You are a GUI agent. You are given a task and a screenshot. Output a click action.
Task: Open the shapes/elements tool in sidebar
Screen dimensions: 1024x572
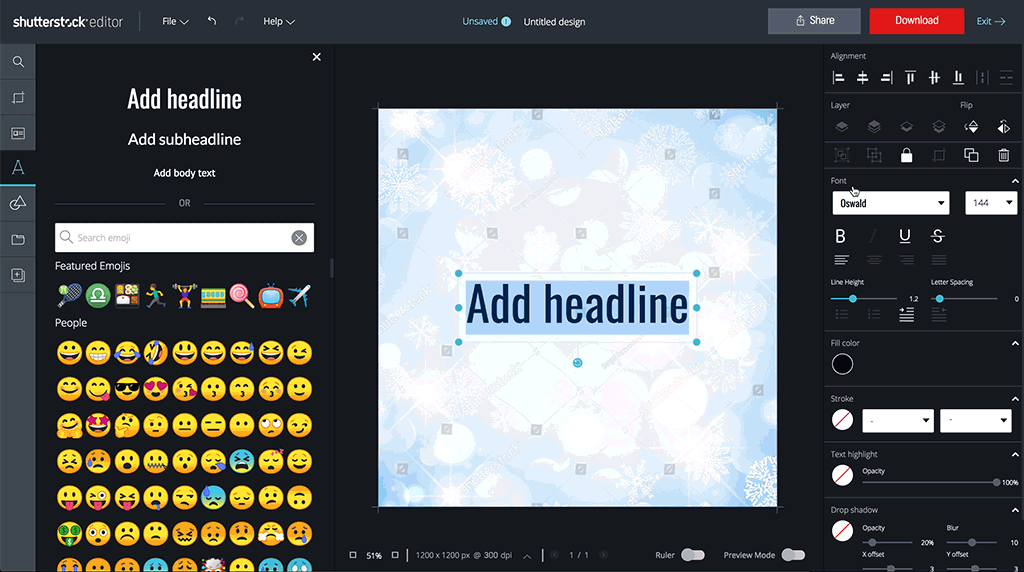point(18,203)
